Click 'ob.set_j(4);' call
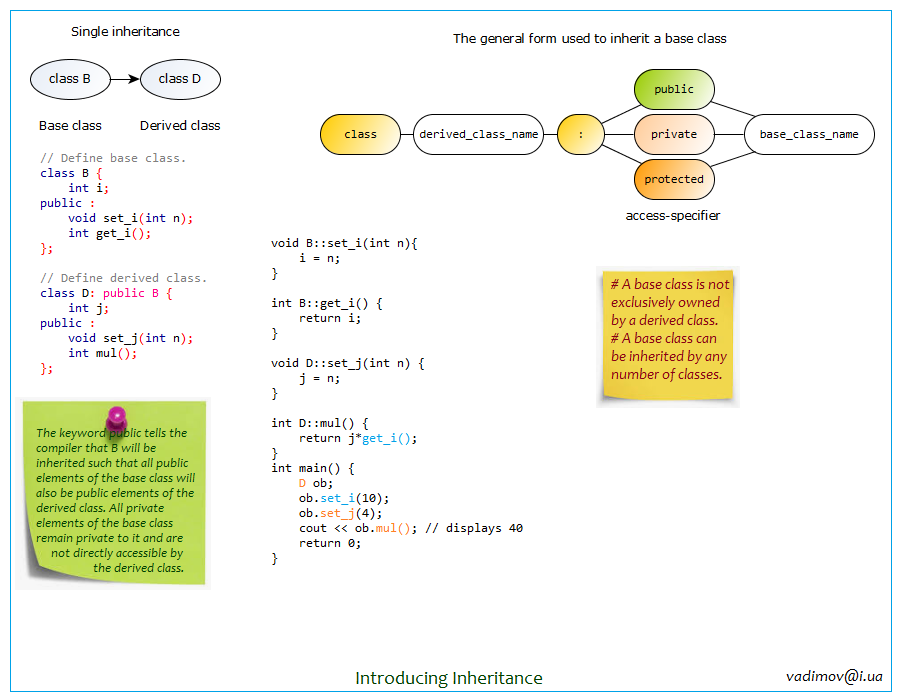 (340, 513)
